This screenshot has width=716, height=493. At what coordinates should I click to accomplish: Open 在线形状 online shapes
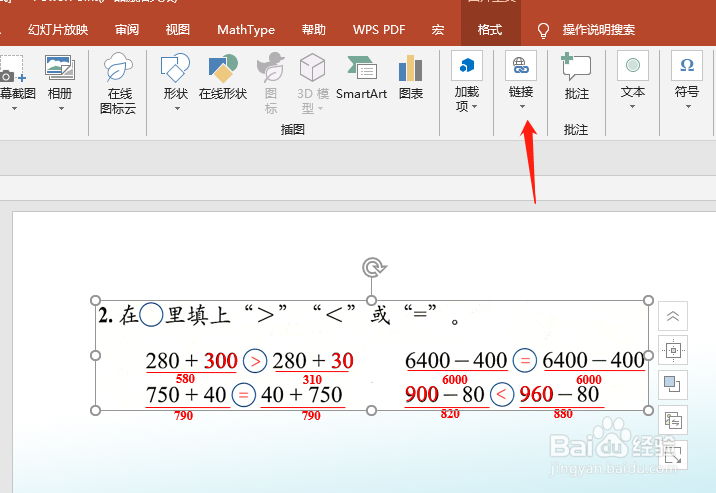[223, 77]
